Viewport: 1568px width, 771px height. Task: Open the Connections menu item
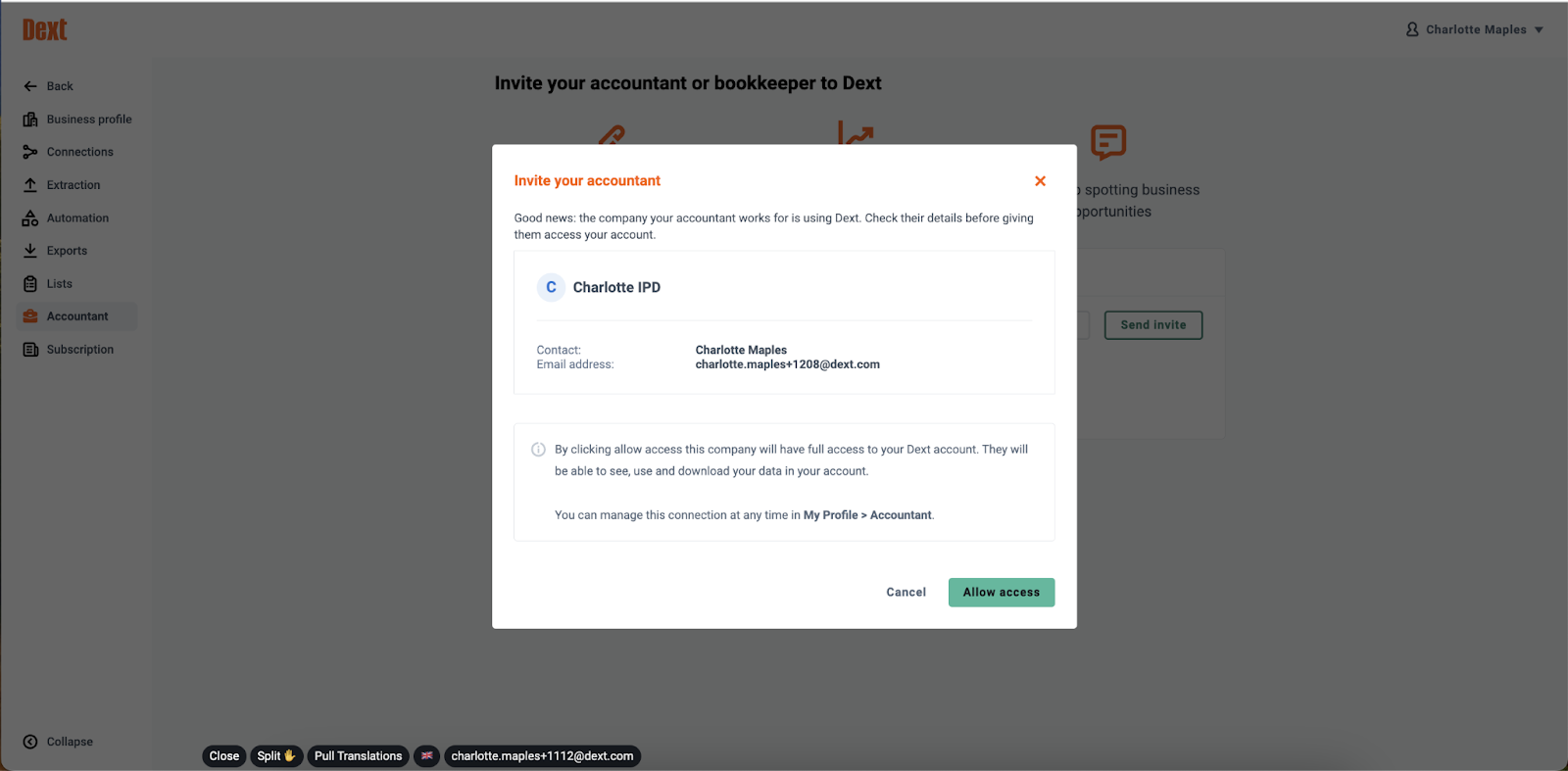80,152
